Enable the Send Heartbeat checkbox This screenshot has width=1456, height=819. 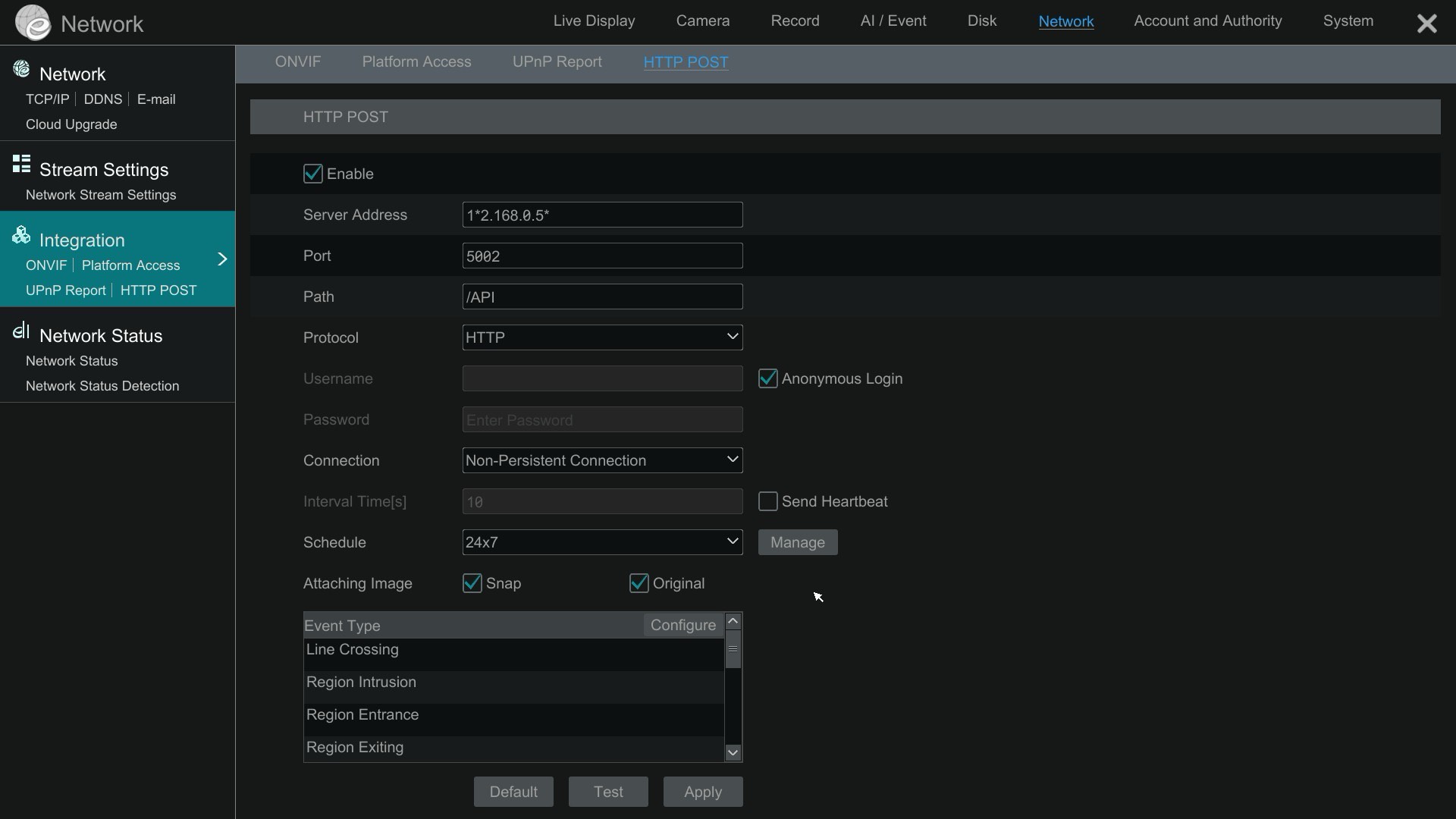point(767,501)
